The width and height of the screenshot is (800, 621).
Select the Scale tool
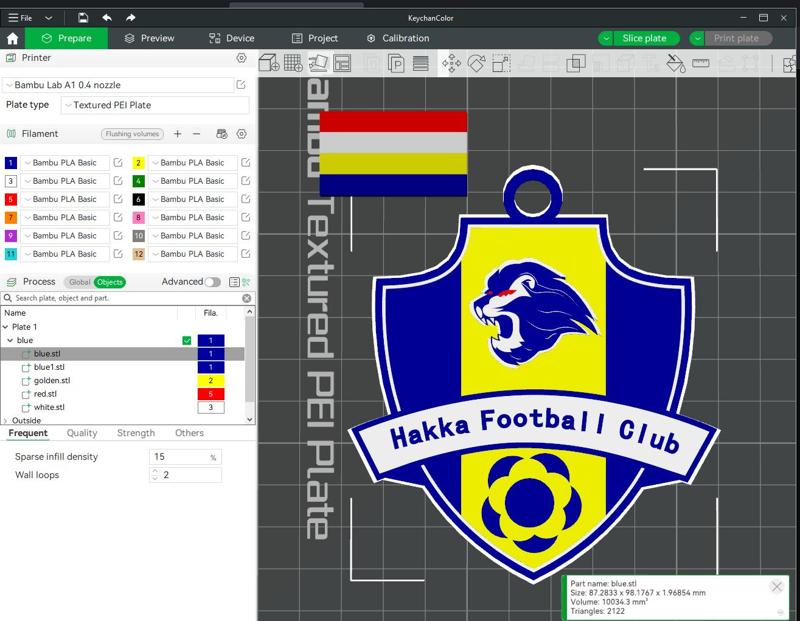tap(501, 63)
